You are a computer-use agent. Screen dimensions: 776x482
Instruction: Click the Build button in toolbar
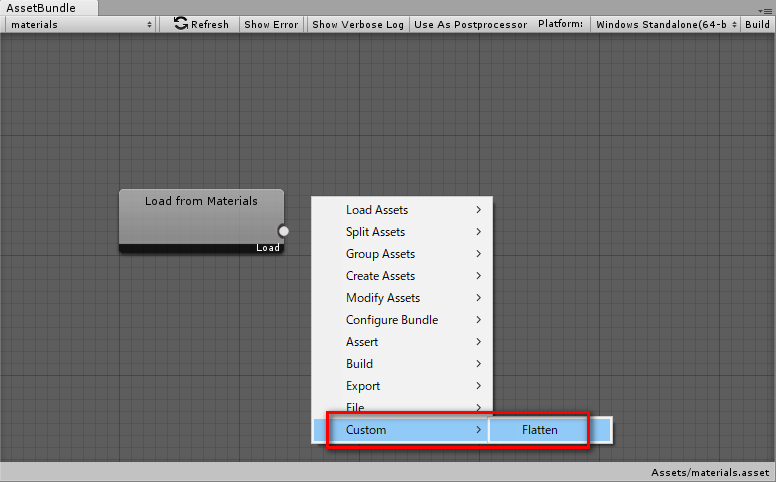coord(757,24)
